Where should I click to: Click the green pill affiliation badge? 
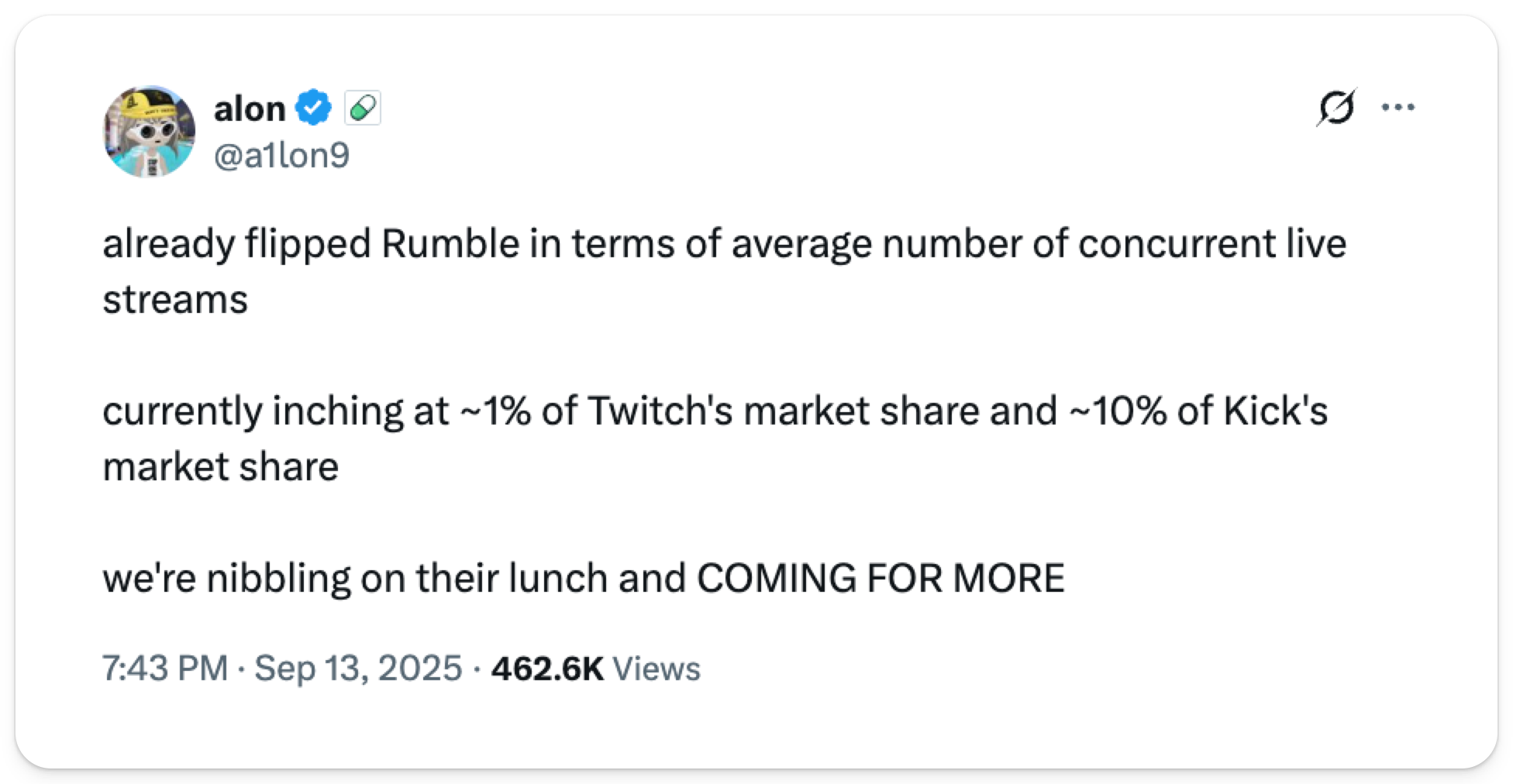tap(363, 109)
